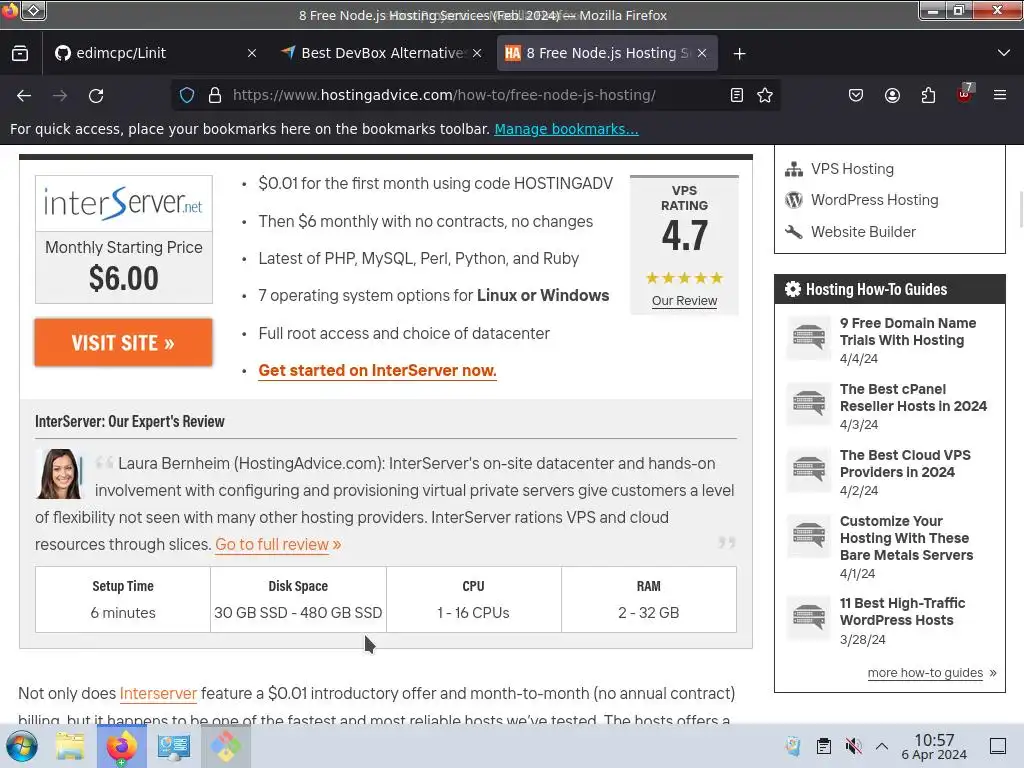The height and width of the screenshot is (768, 1024).
Task: Open the Firefox View button
Action: tap(20, 54)
